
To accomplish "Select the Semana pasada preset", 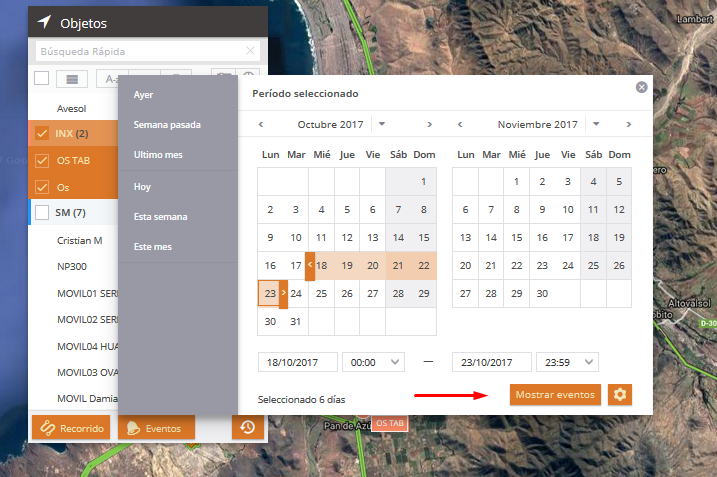I will (167, 124).
